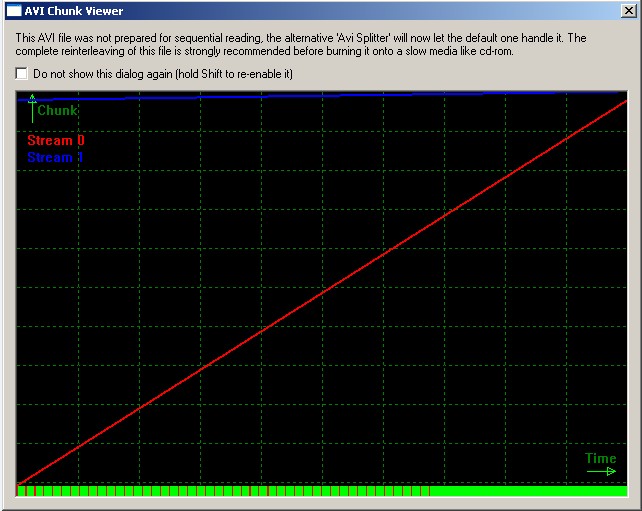Select the blue Stream 1 legend label
This screenshot has height=511, width=642.
[x=55, y=157]
